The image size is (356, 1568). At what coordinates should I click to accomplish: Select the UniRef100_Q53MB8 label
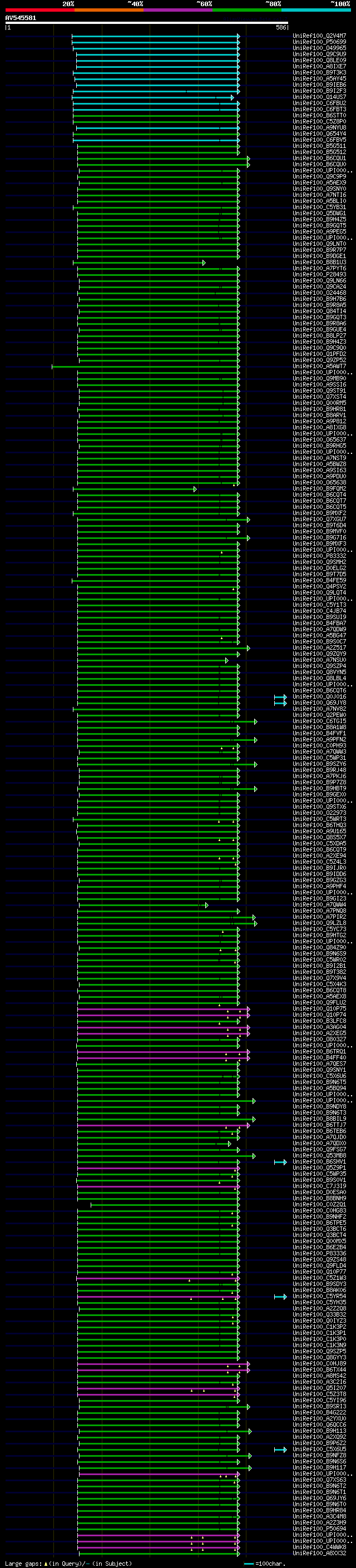[319, 1156]
